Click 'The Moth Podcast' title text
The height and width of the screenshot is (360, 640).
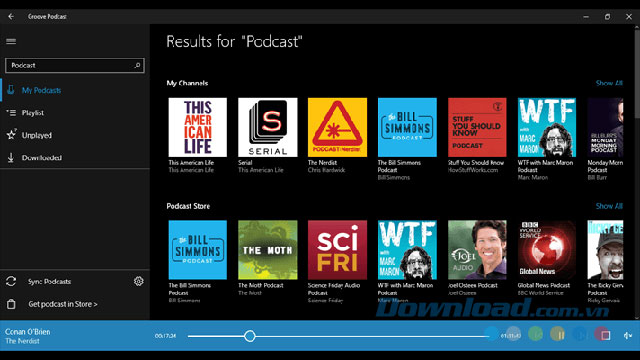[x=261, y=285]
